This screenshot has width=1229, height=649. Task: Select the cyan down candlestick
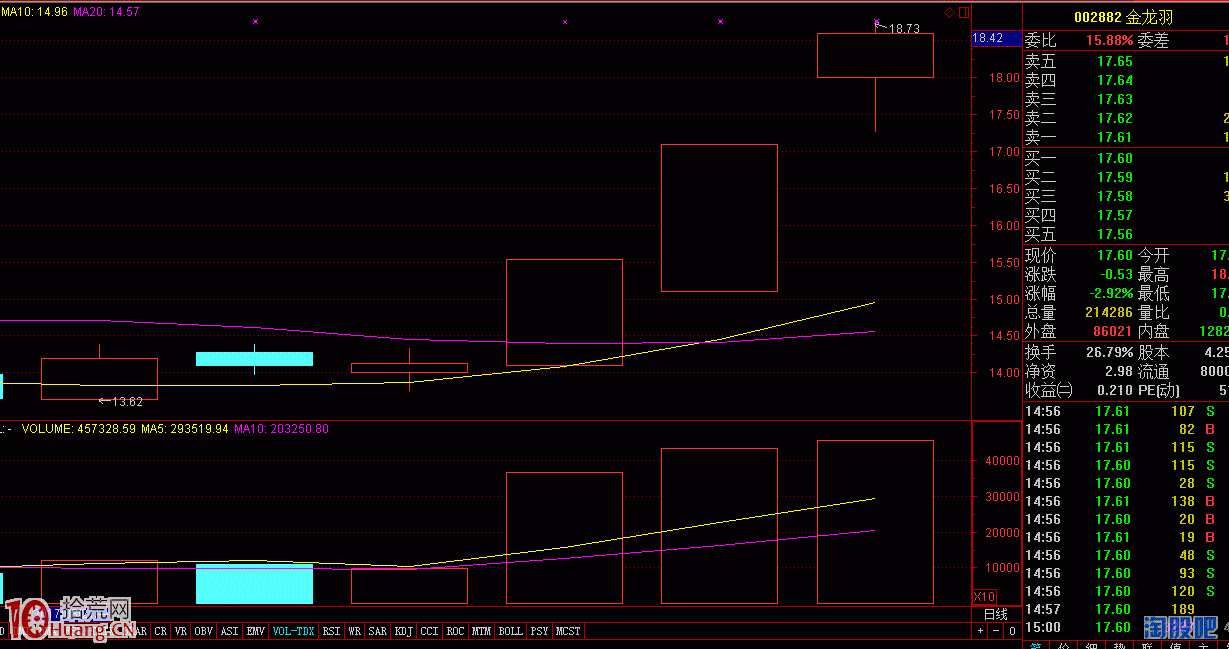coord(254,359)
